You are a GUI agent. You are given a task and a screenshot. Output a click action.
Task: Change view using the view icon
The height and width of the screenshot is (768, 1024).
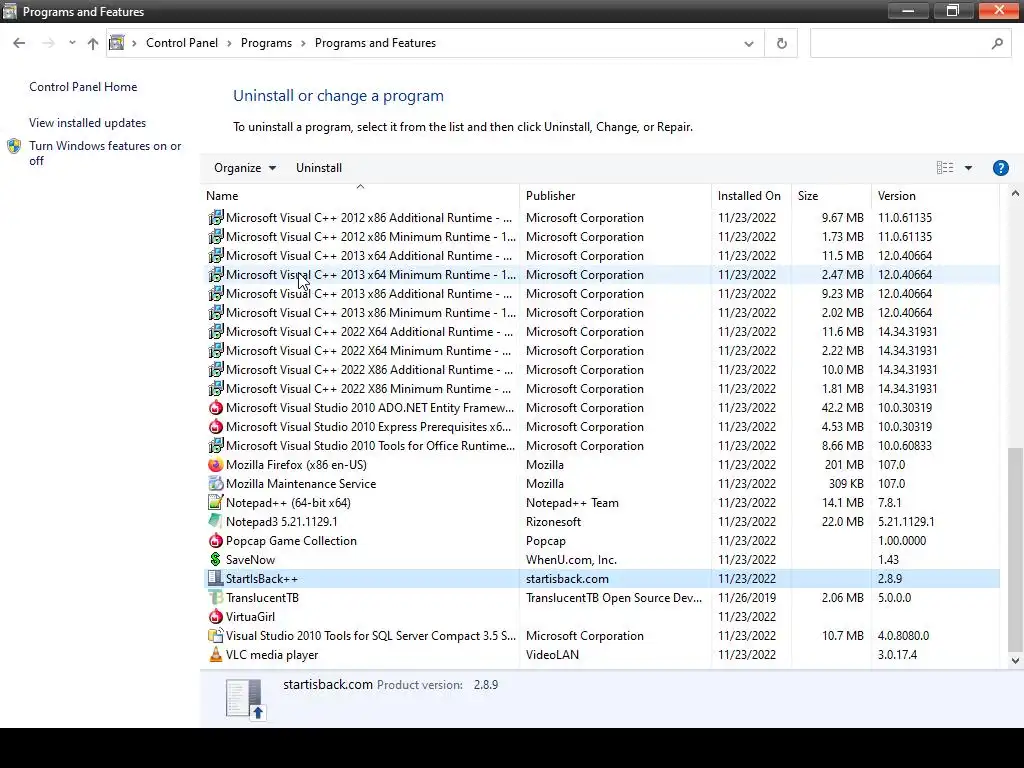point(945,168)
